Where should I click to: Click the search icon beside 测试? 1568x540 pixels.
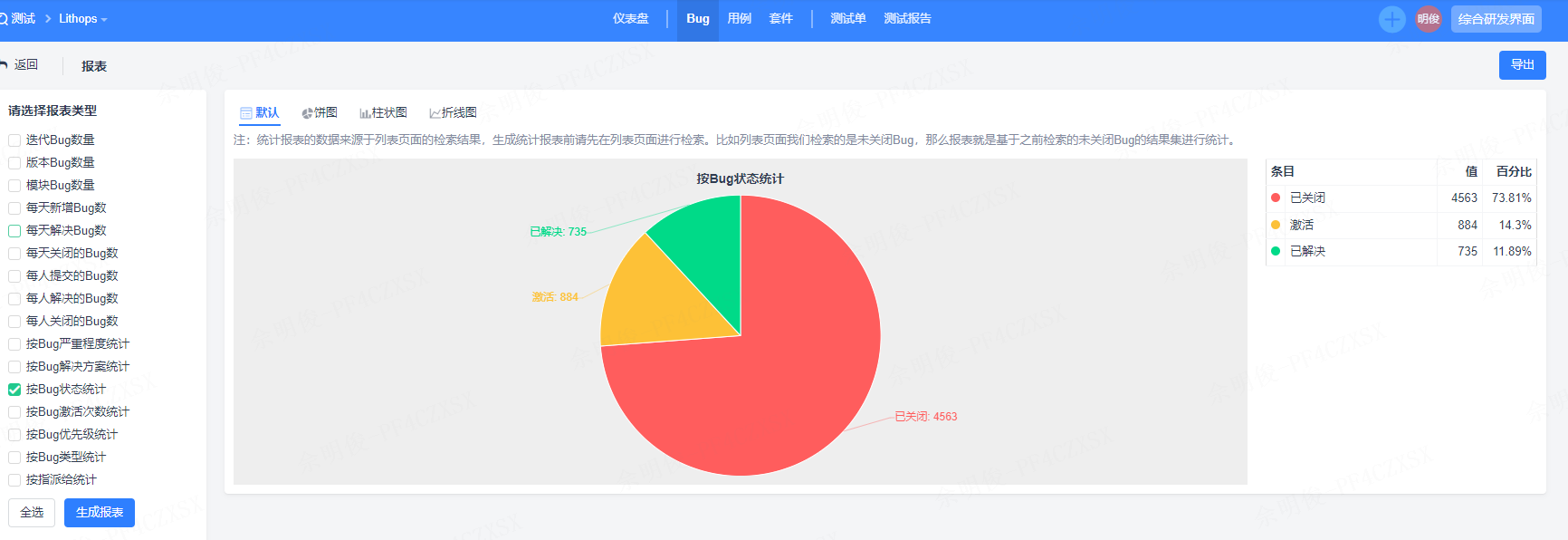pyautogui.click(x=3, y=19)
